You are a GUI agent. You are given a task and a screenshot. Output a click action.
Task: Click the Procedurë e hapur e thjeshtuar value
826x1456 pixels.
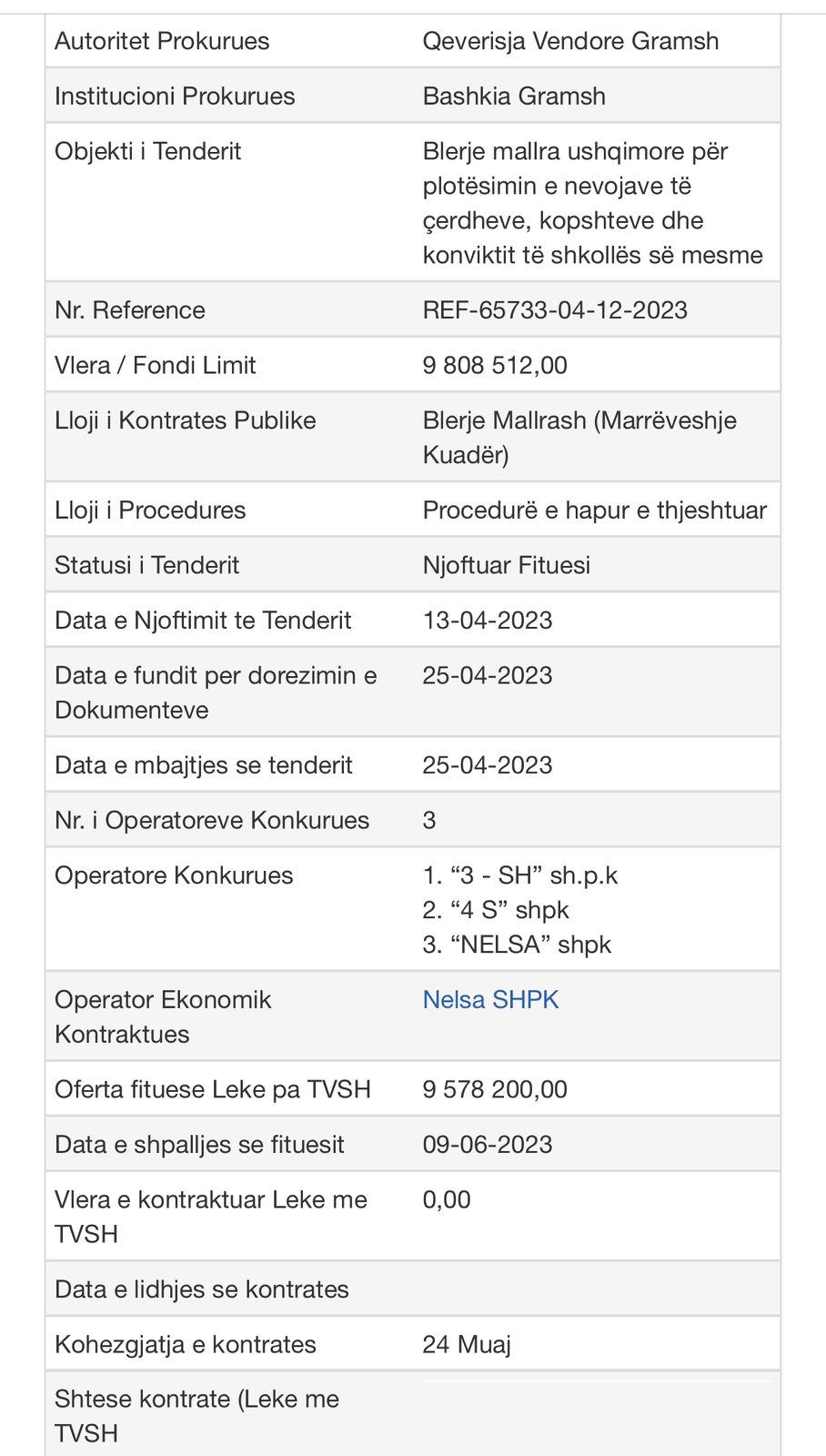(594, 510)
